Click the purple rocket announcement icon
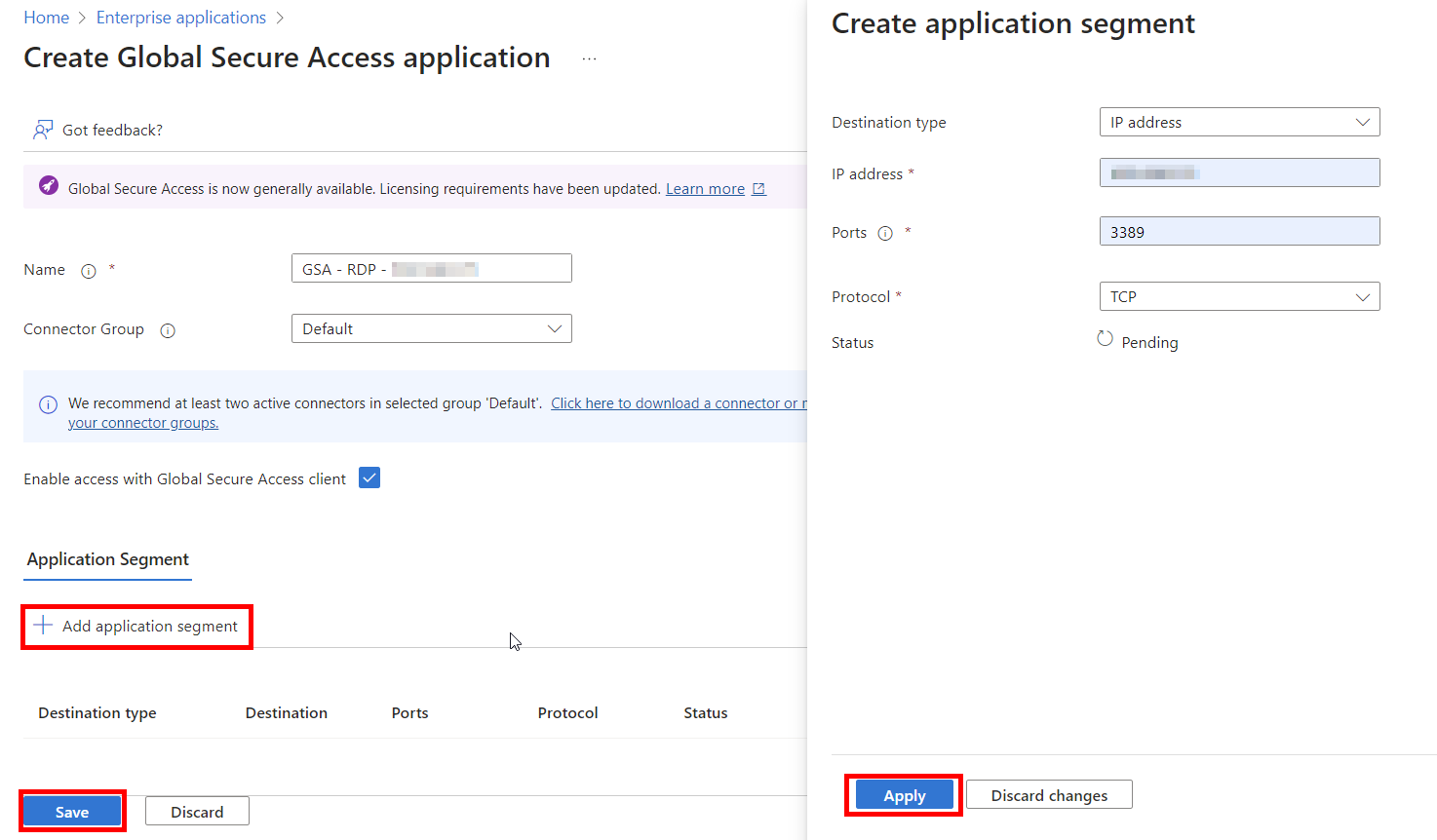This screenshot has width=1437, height=840. [x=48, y=185]
